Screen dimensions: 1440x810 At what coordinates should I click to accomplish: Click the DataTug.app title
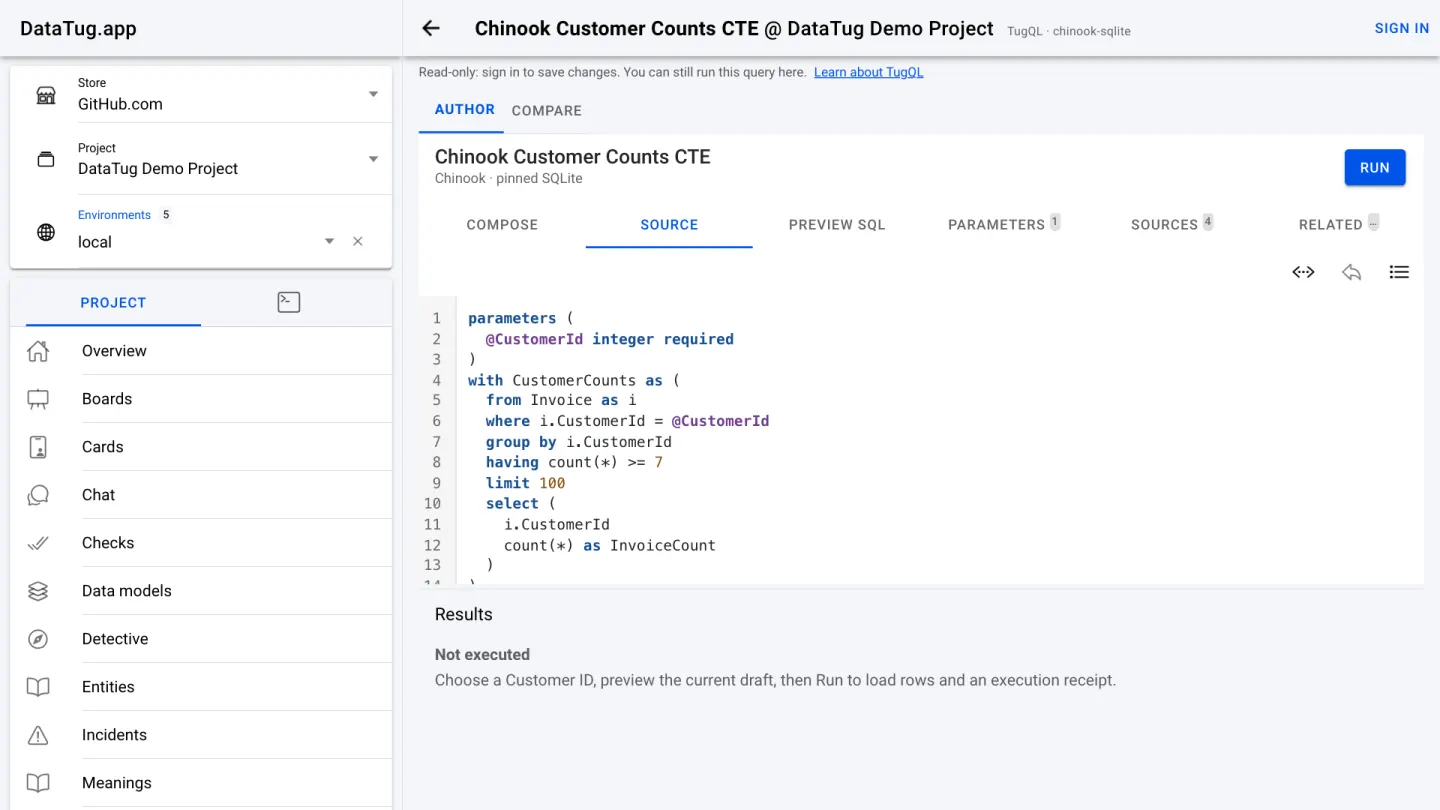pyautogui.click(x=78, y=28)
